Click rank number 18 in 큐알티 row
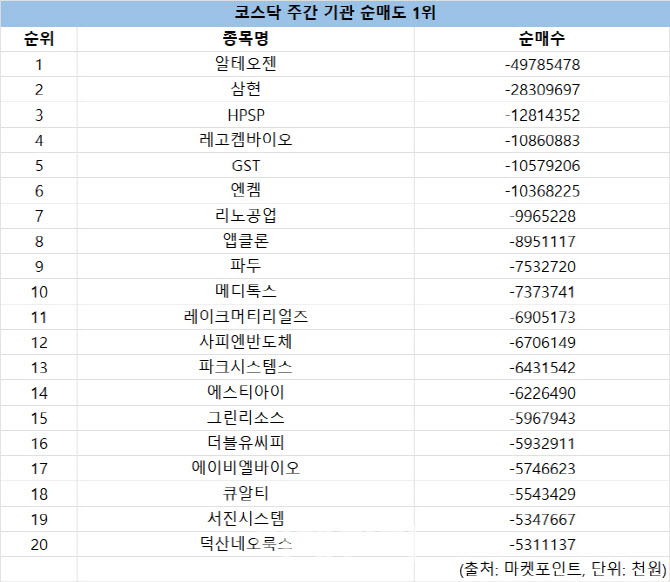670x582 pixels. click(39, 494)
